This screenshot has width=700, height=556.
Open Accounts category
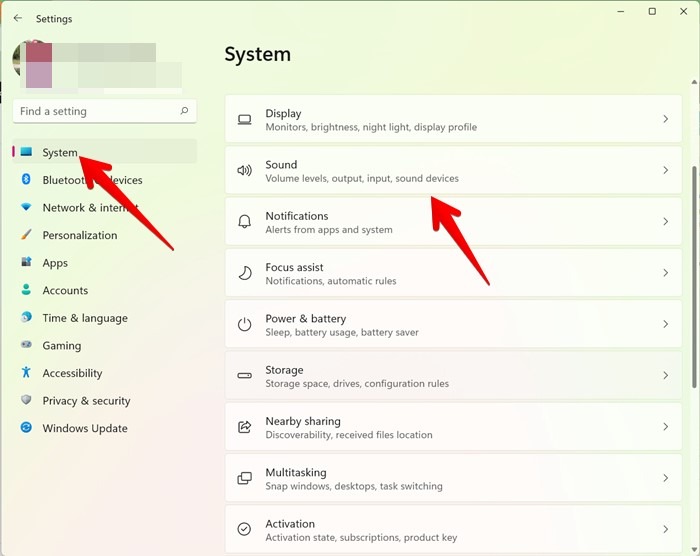tap(104, 290)
